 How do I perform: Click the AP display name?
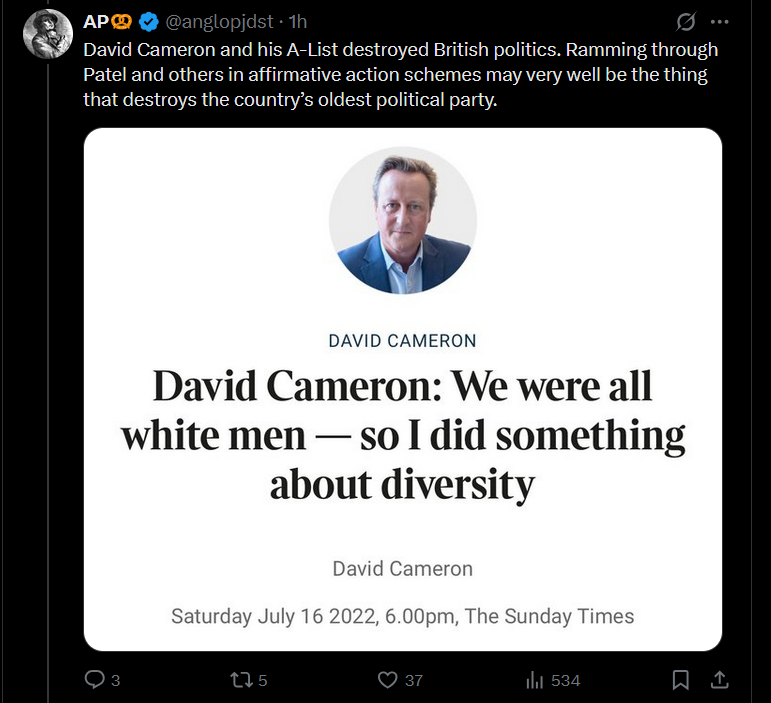tap(95, 20)
